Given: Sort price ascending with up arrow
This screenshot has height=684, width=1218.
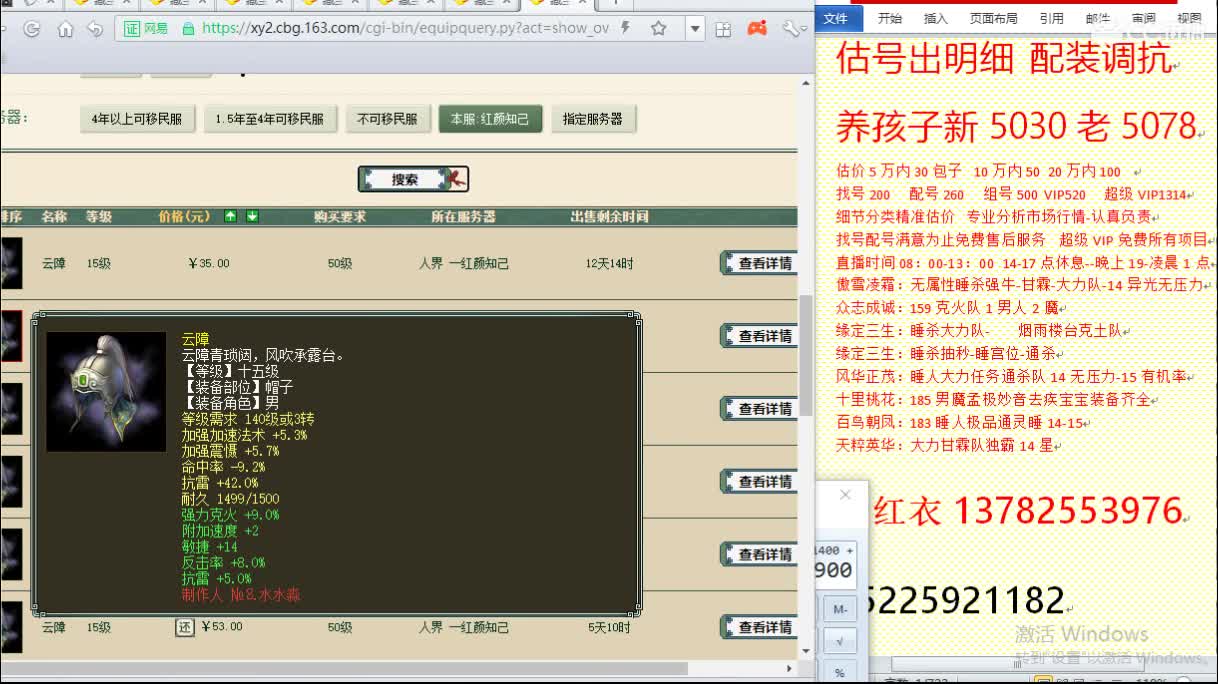Looking at the screenshot, I should [231, 216].
